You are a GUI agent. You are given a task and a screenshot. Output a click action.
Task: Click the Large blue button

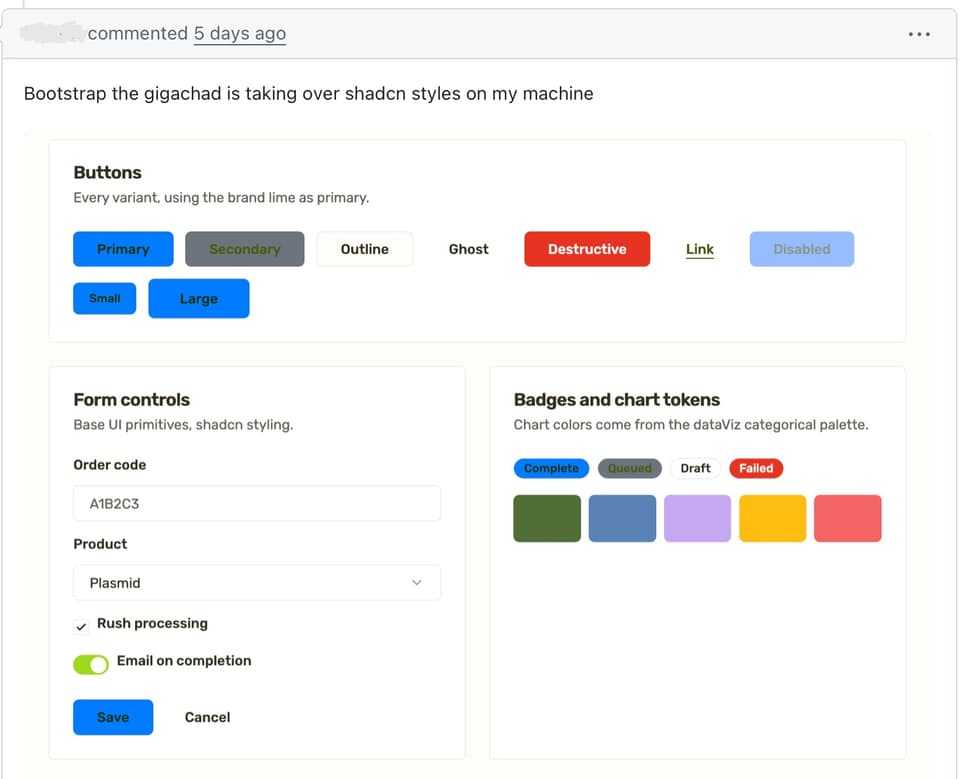[198, 298]
